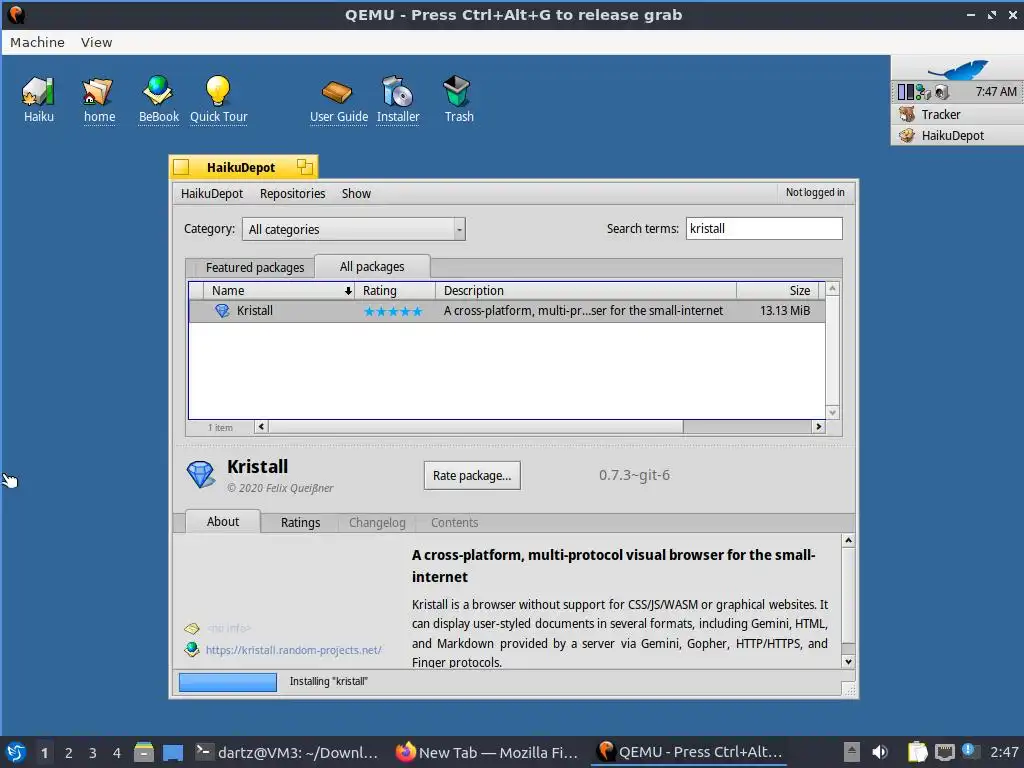Expand the hidden tray icons arrow
1024x768 pixels.
coord(851,752)
